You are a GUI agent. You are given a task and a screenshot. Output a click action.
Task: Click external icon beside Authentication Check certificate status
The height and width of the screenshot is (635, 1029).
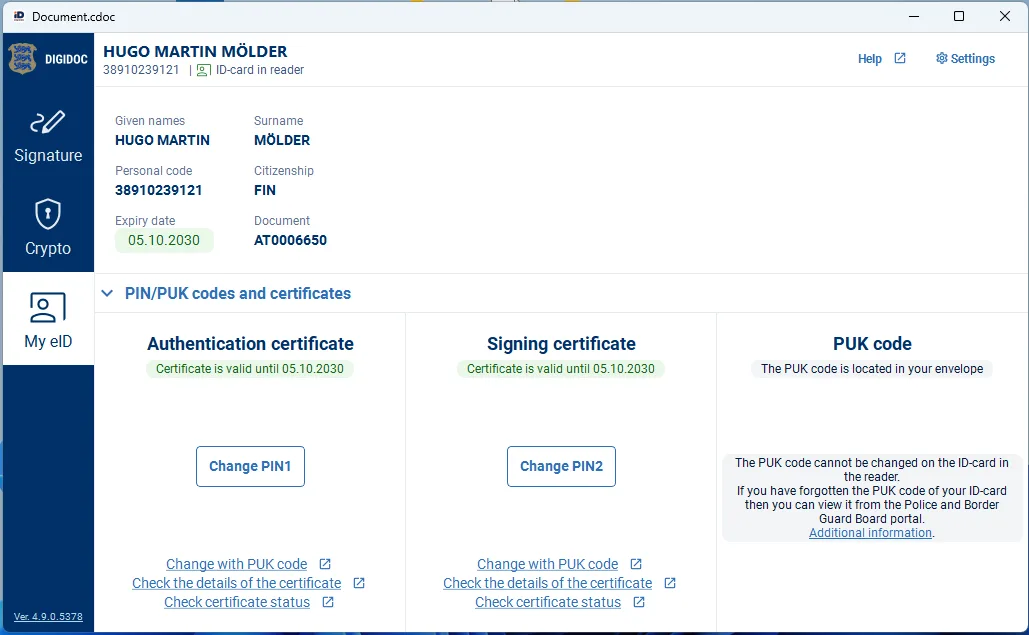tap(328, 602)
